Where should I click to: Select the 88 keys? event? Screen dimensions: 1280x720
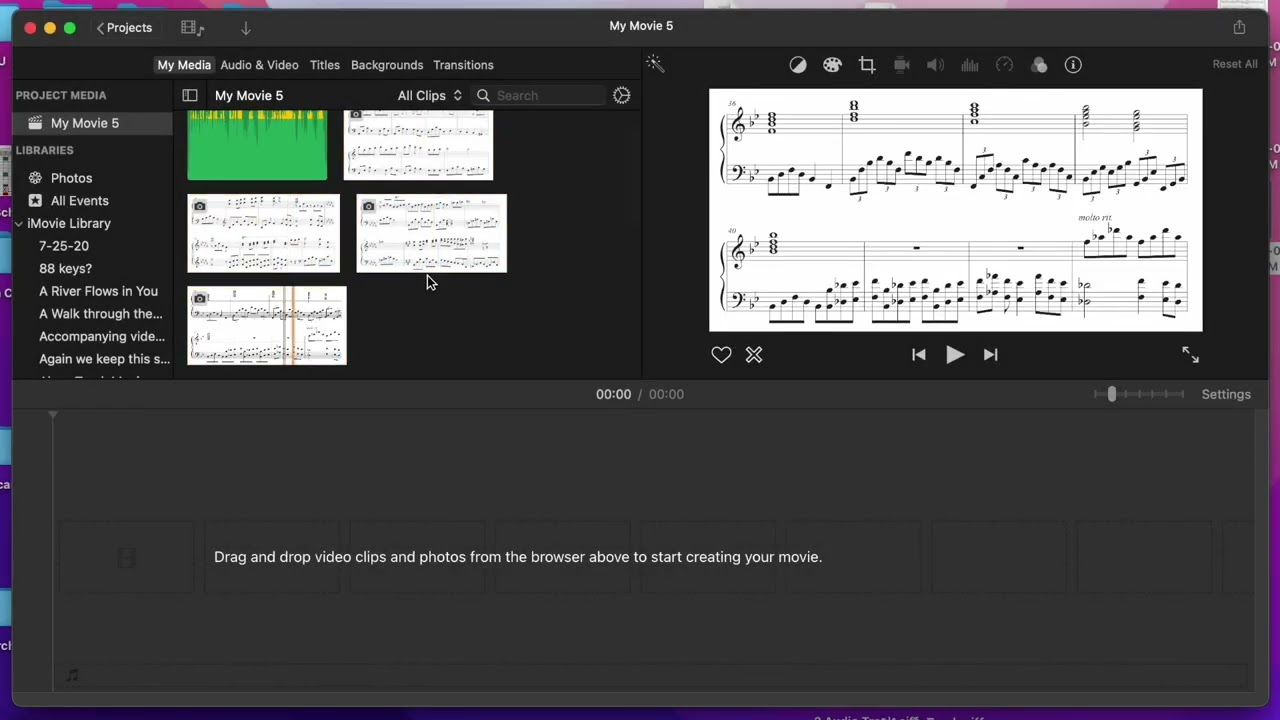click(65, 269)
